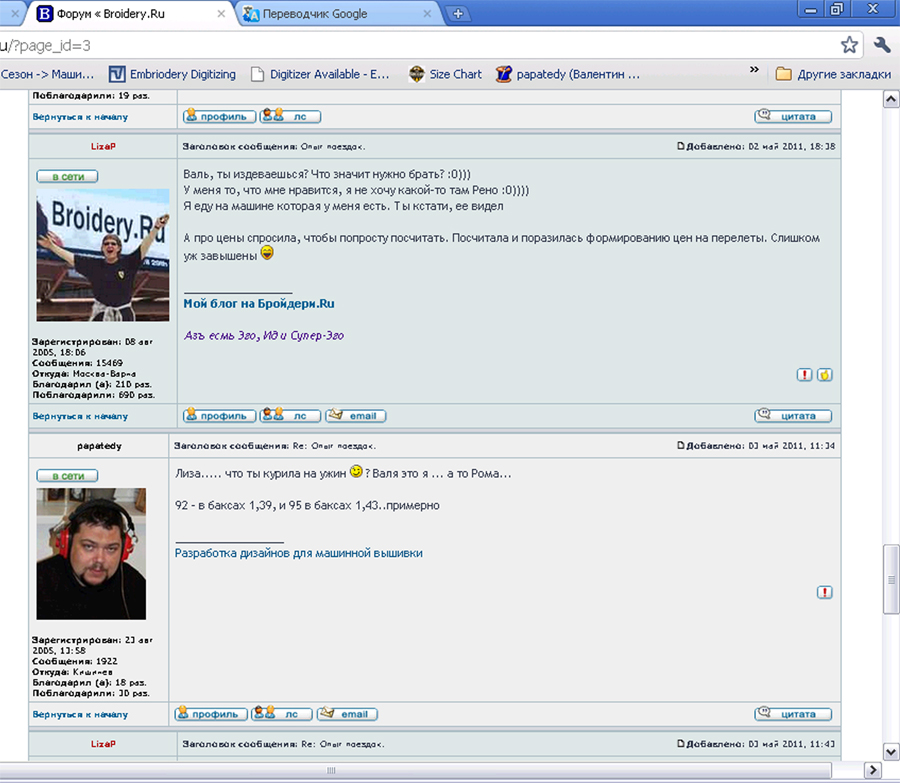Click the thumbs-up thank icon in LizaP's post
Viewport: 900px width, 783px height.
click(x=825, y=375)
